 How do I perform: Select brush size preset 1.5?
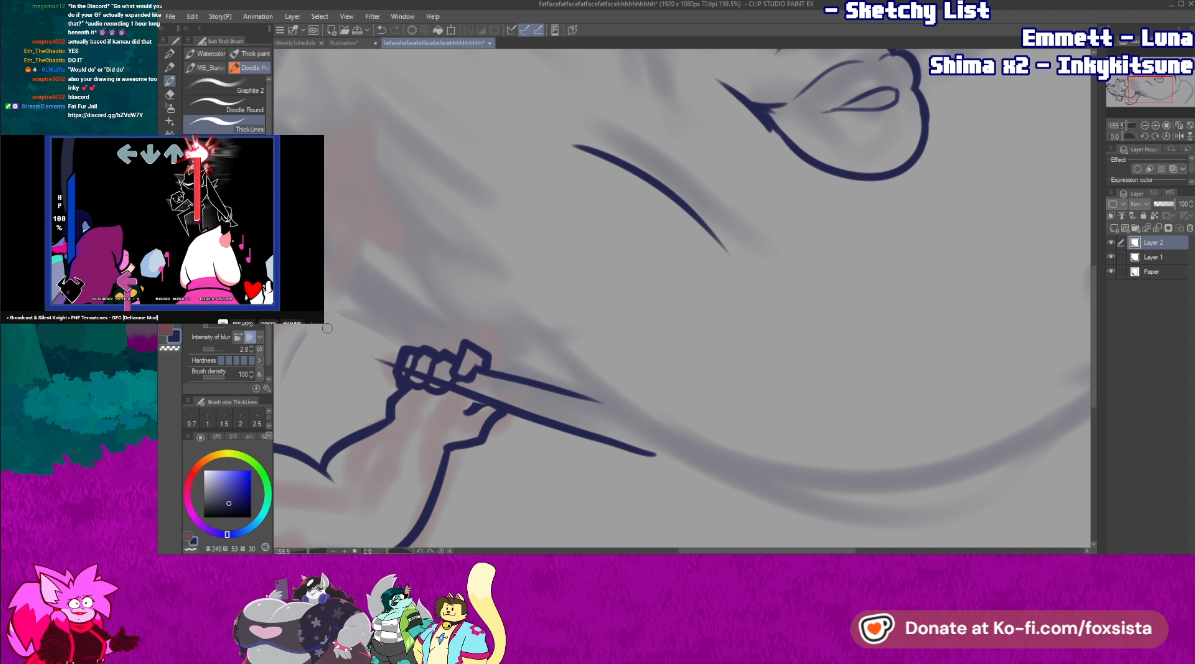(224, 420)
